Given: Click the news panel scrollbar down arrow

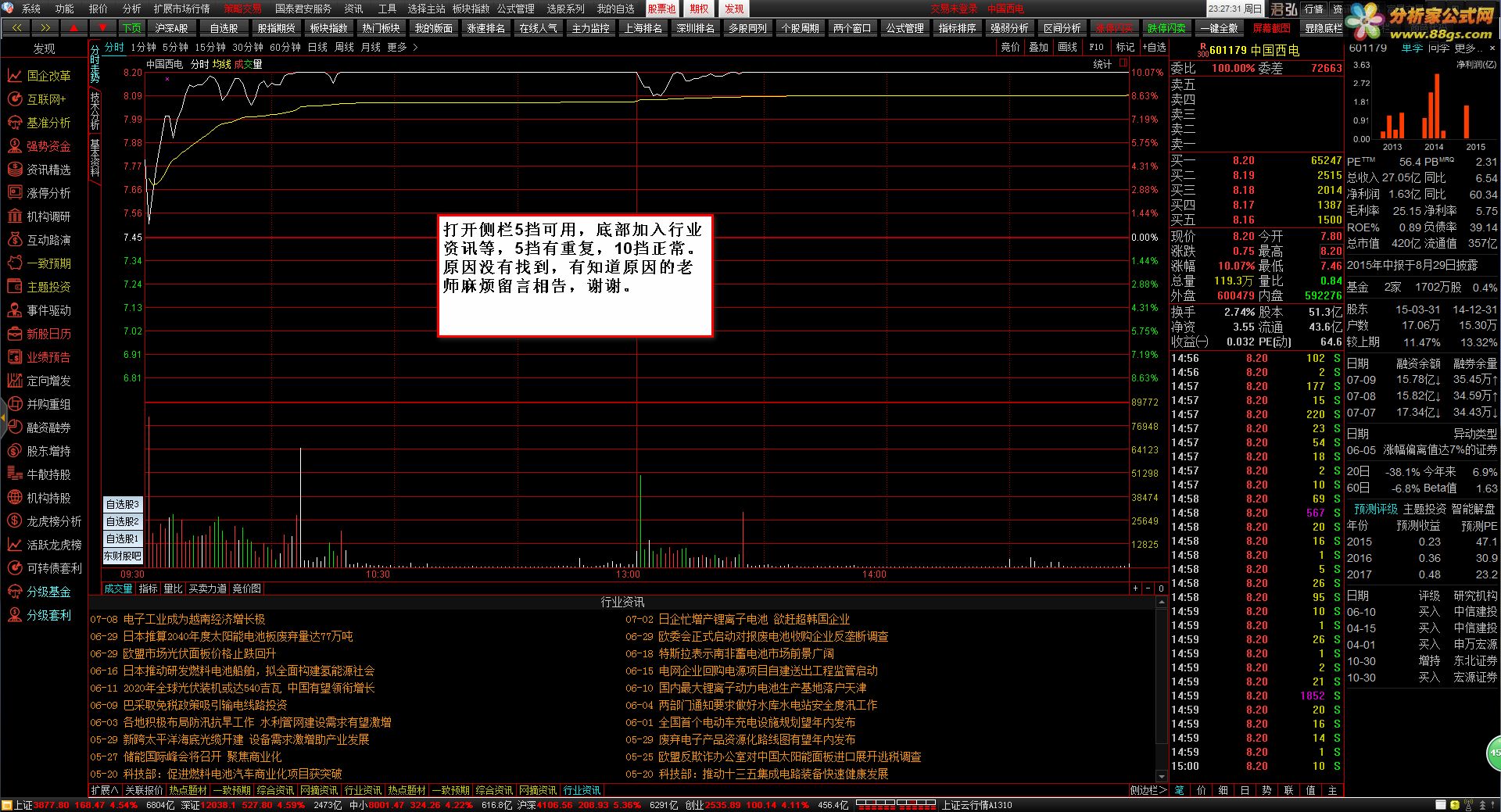Looking at the screenshot, I should point(1162,776).
